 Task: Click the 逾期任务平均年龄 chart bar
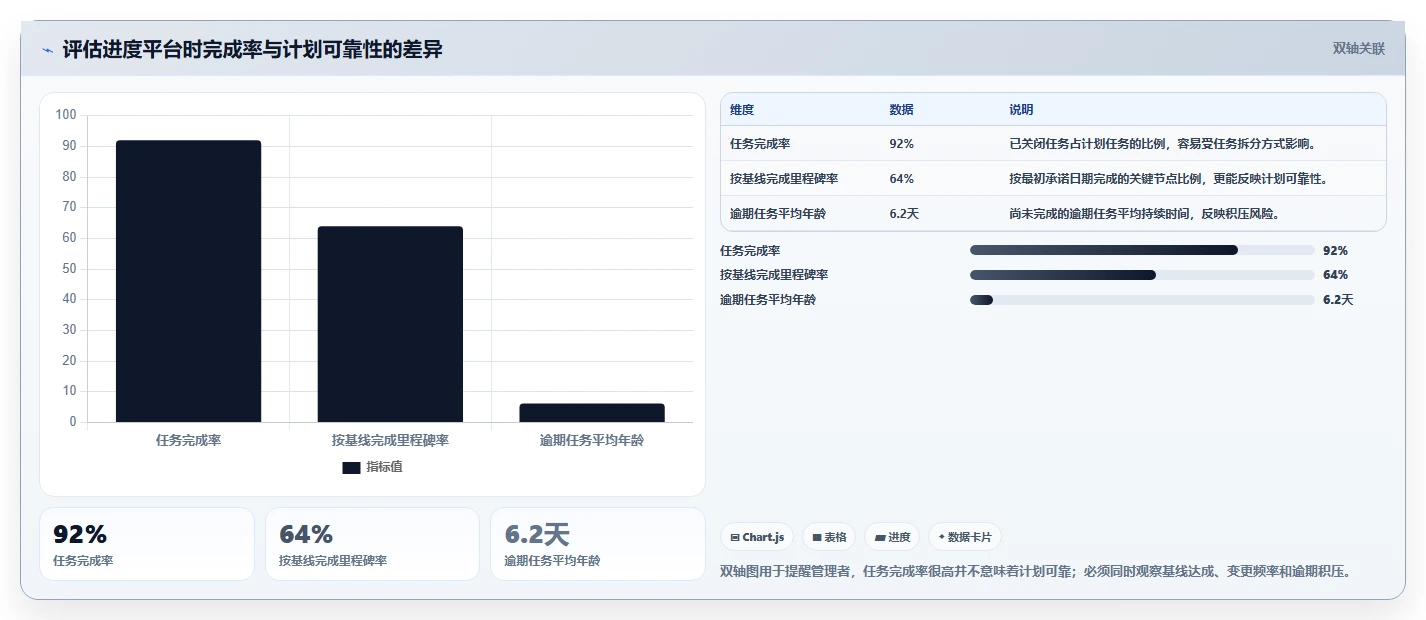[x=592, y=413]
